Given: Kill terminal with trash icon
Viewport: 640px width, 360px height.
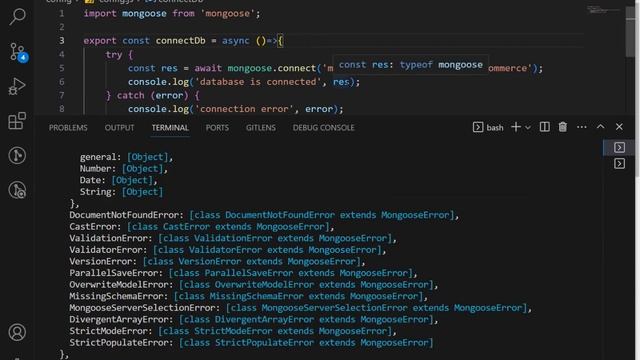Looking at the screenshot, I should 563,127.
